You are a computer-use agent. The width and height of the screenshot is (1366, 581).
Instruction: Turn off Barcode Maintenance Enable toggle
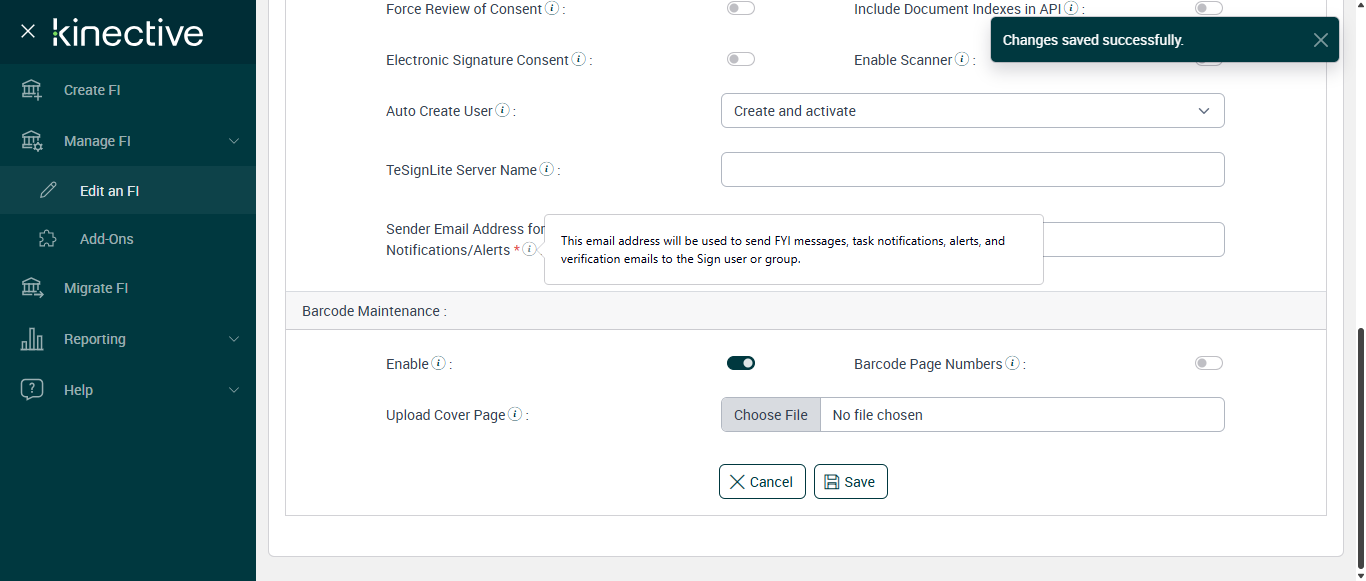(741, 363)
